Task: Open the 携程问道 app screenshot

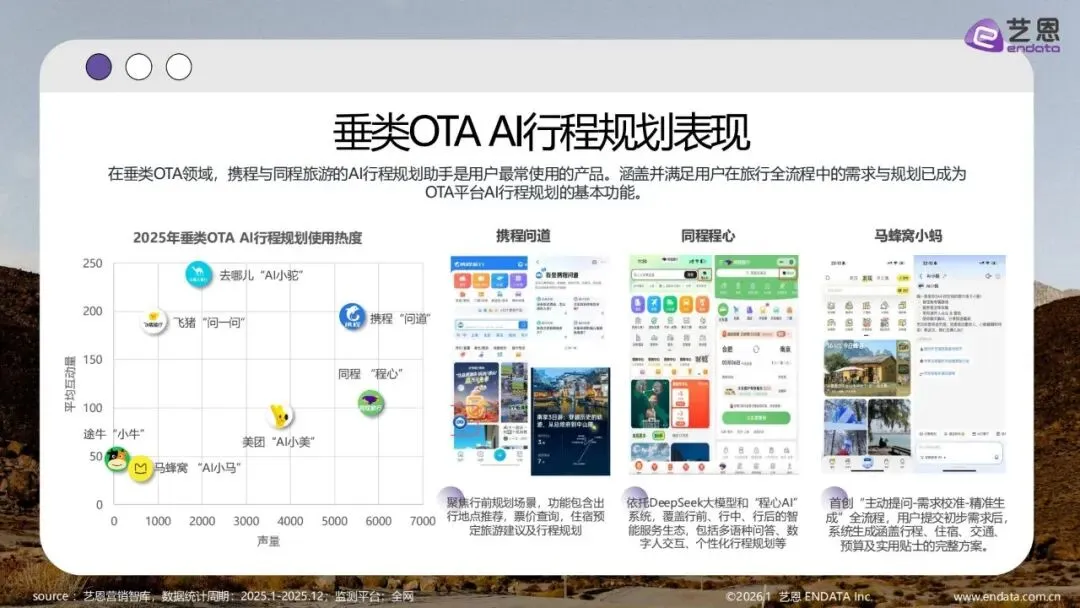Action: (530, 366)
